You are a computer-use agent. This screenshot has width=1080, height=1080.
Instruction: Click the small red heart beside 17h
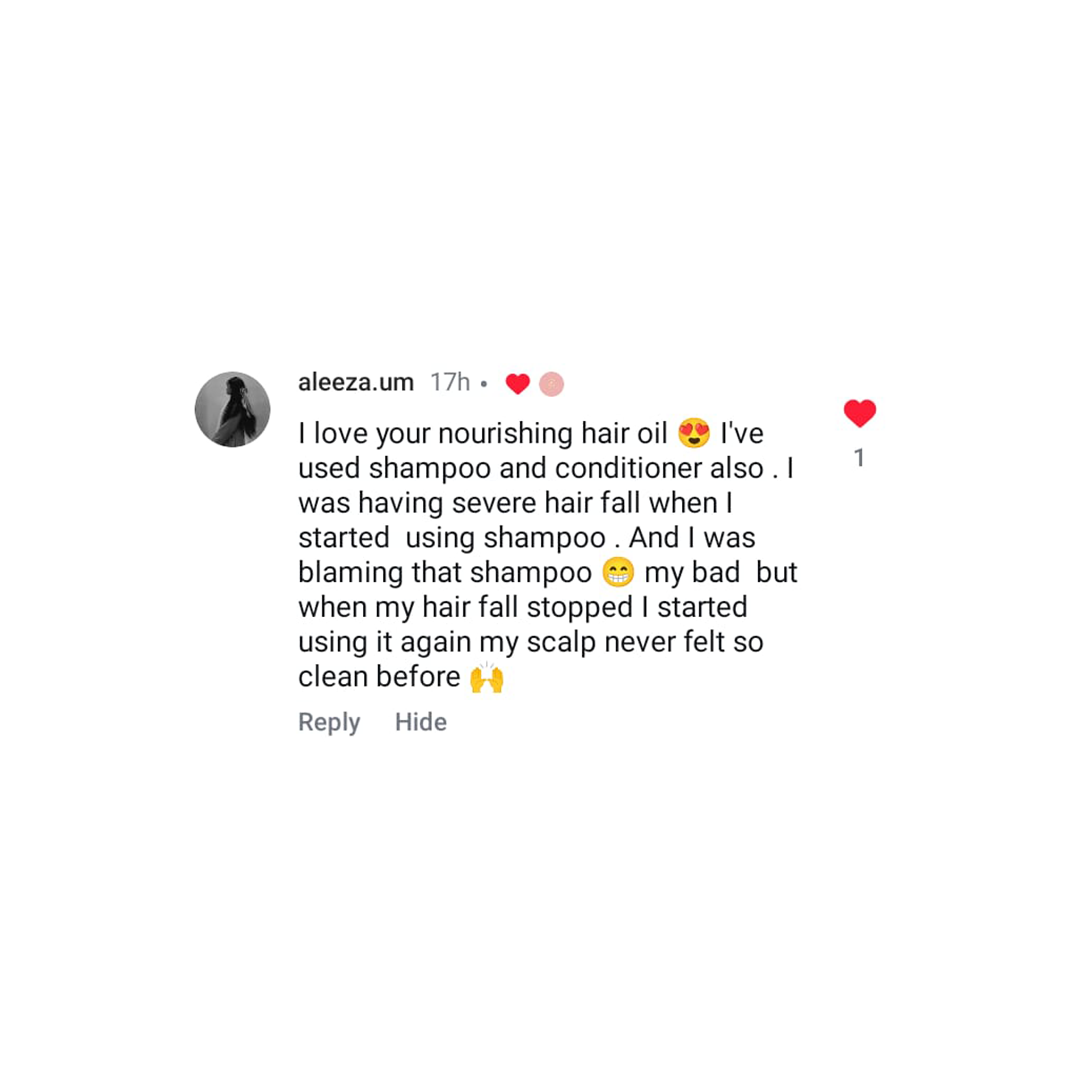(517, 384)
